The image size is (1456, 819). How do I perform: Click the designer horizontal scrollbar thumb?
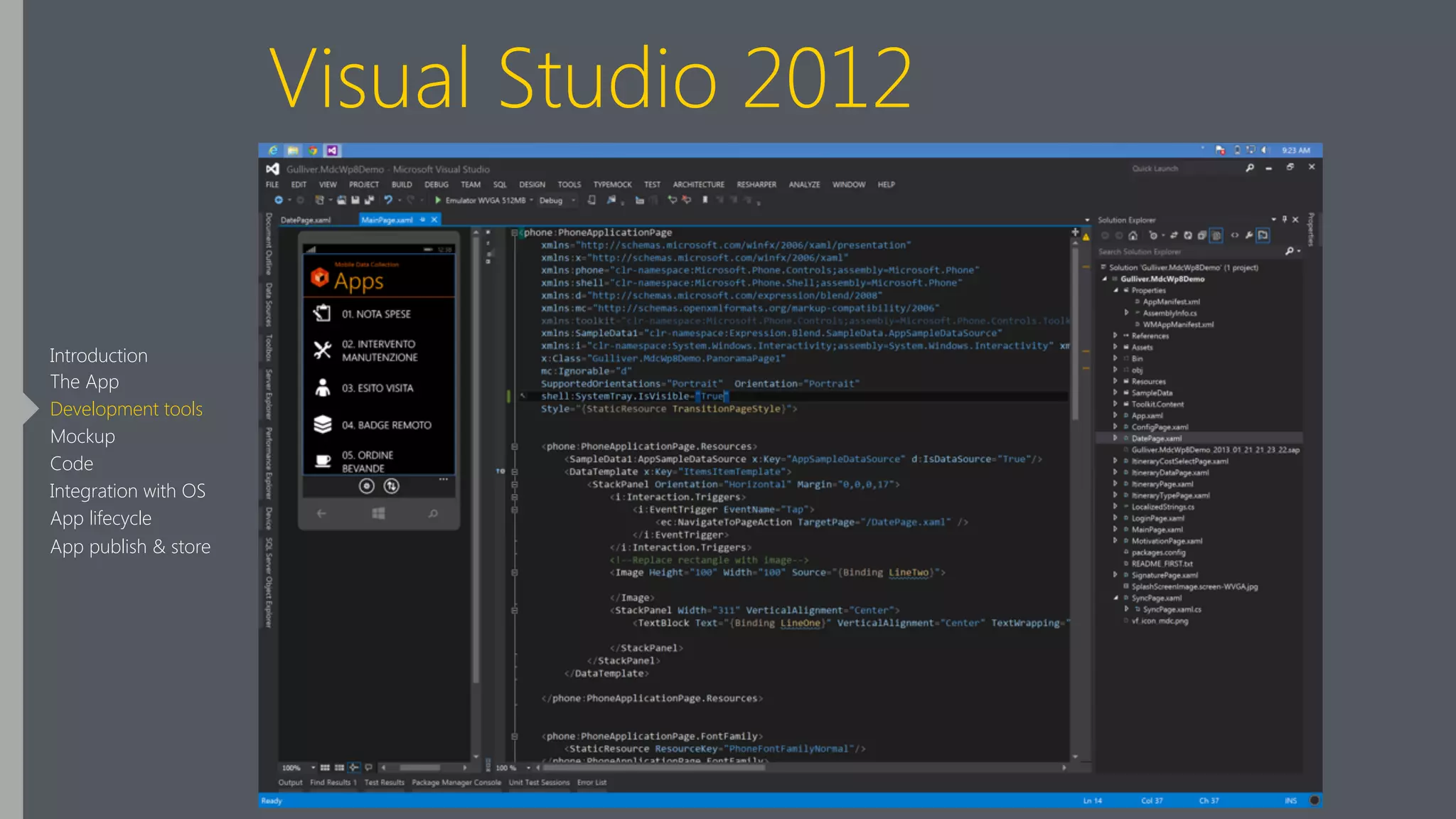(x=419, y=768)
